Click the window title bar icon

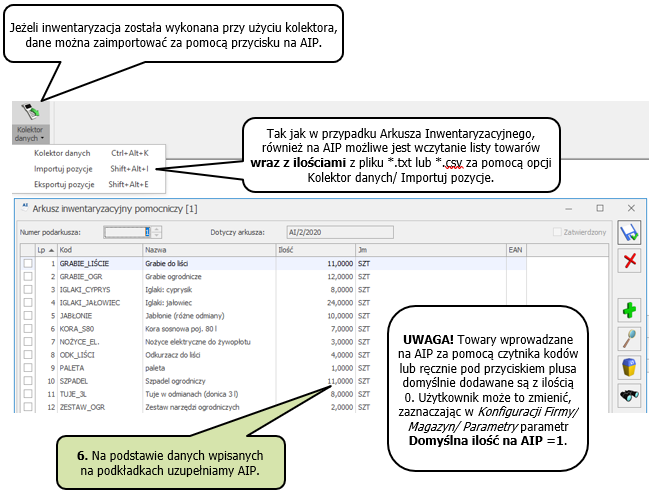pyautogui.click(x=25, y=207)
